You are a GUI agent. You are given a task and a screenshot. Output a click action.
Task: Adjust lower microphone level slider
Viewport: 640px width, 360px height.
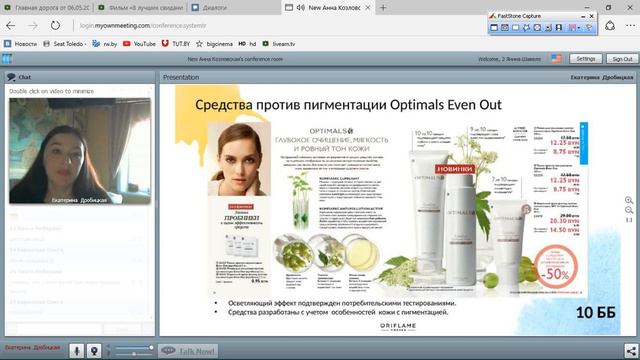(133, 354)
